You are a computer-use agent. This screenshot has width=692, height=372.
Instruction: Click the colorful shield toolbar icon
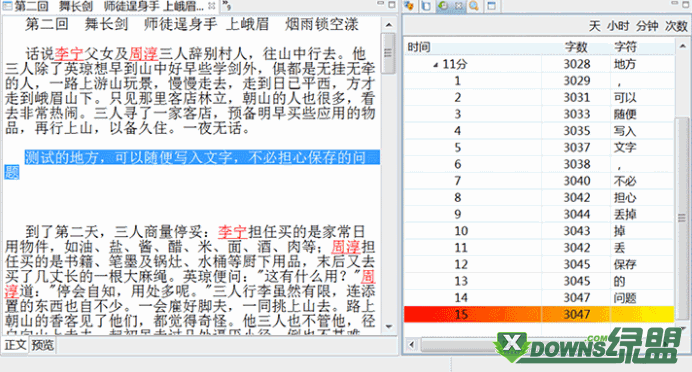(410, 6)
